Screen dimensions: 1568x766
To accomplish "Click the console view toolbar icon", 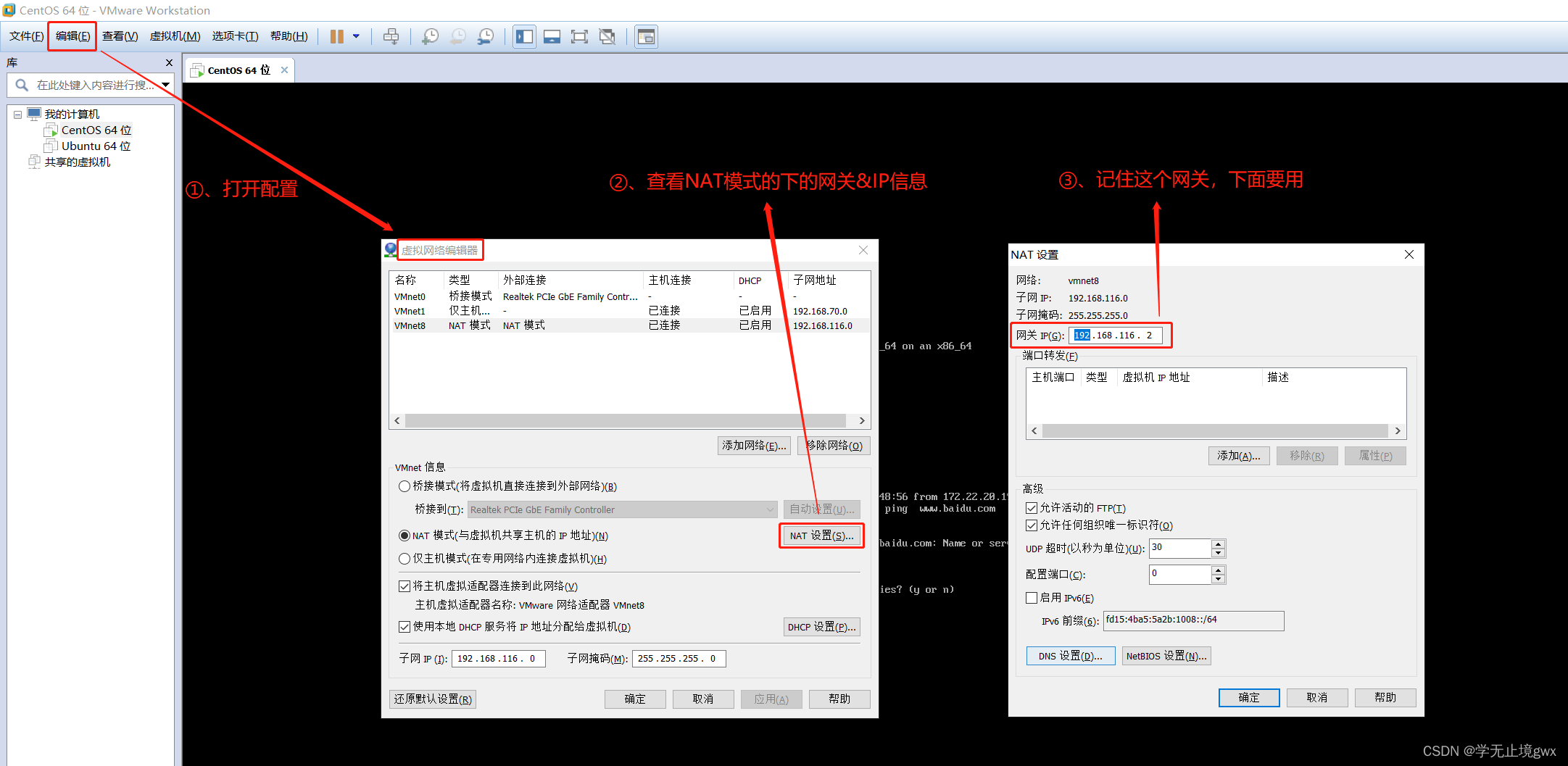I will (646, 36).
